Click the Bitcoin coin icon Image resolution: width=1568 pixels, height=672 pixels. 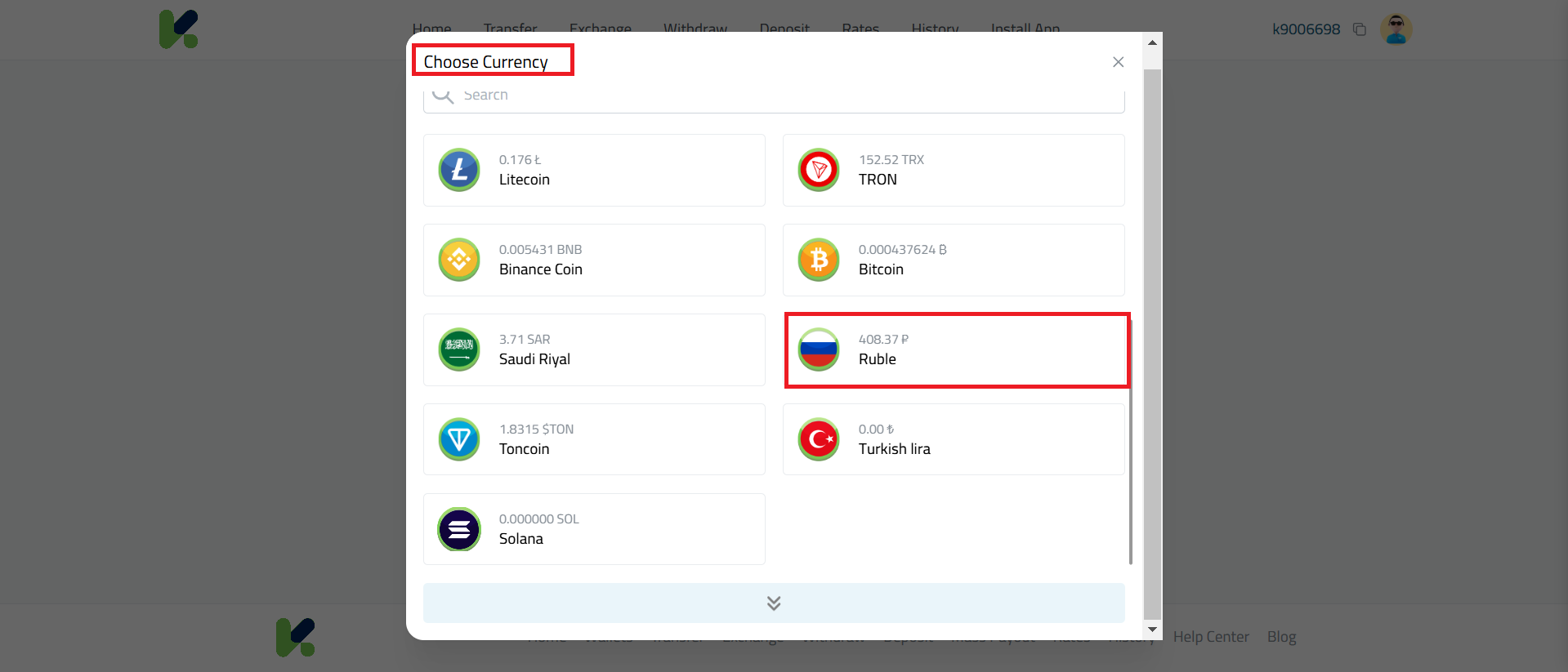coord(819,260)
